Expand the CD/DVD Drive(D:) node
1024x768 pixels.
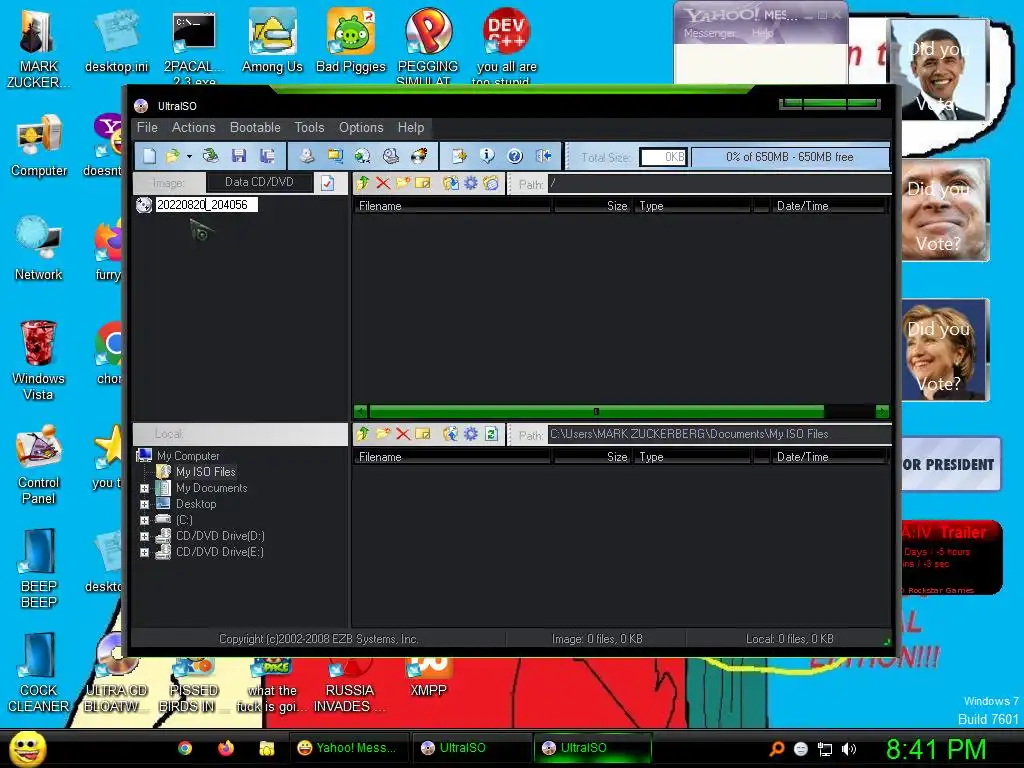144,536
